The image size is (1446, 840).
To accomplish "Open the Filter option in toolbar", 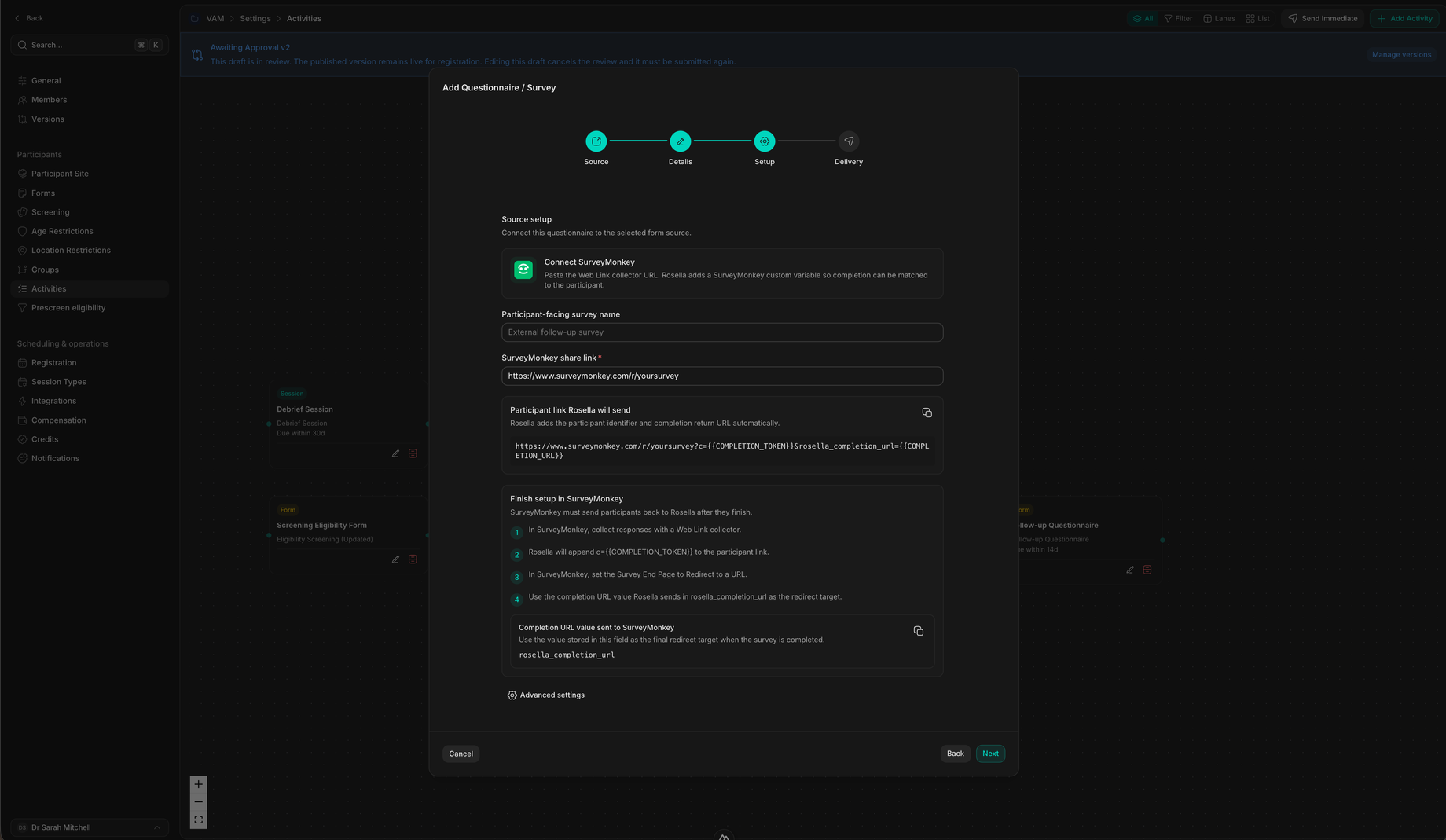I will coord(1178,18).
